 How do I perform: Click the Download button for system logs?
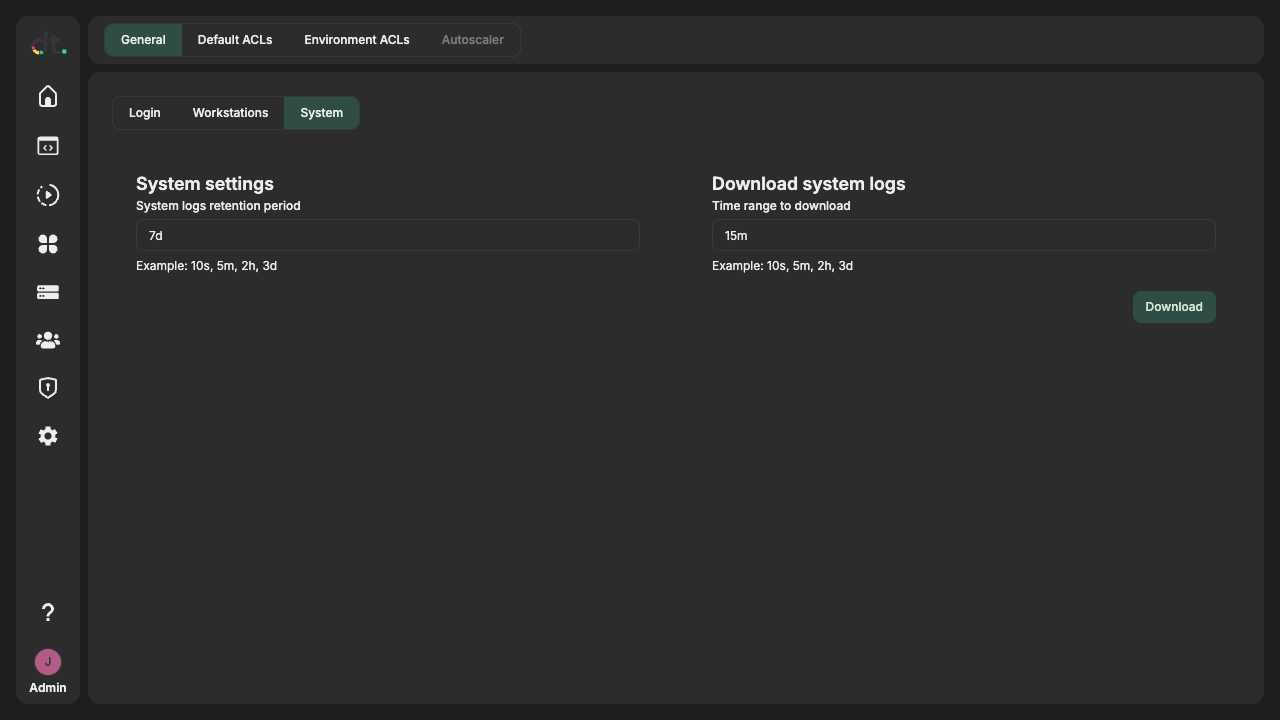pos(1173,307)
